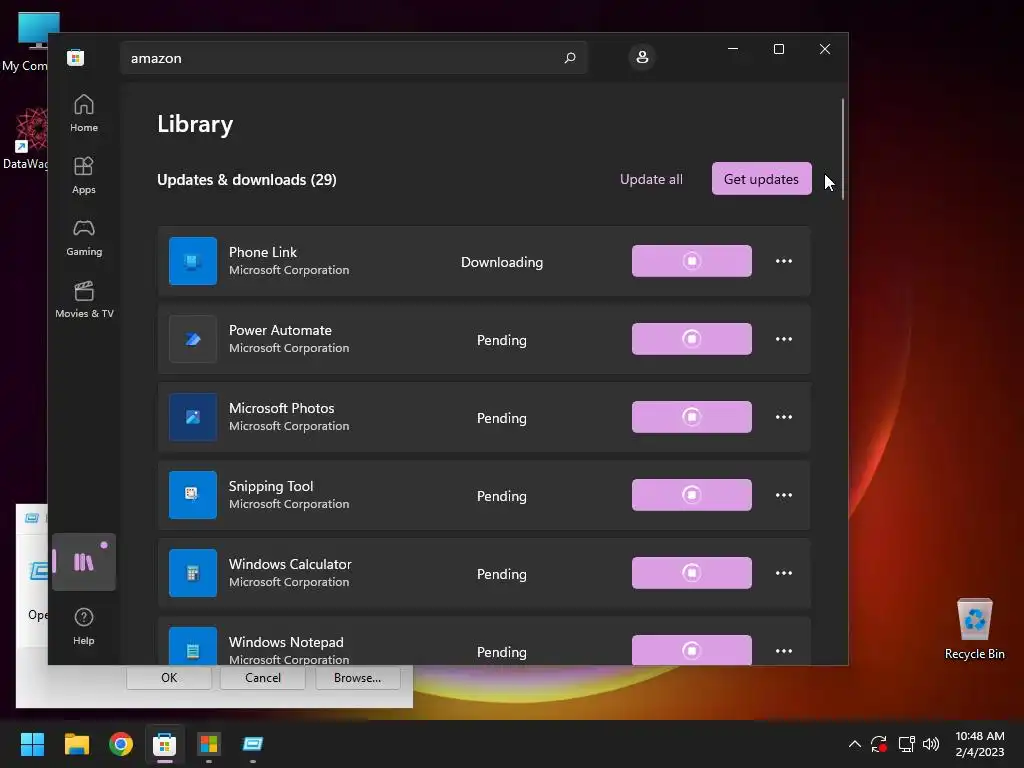Click the Get updates button

click(x=761, y=179)
